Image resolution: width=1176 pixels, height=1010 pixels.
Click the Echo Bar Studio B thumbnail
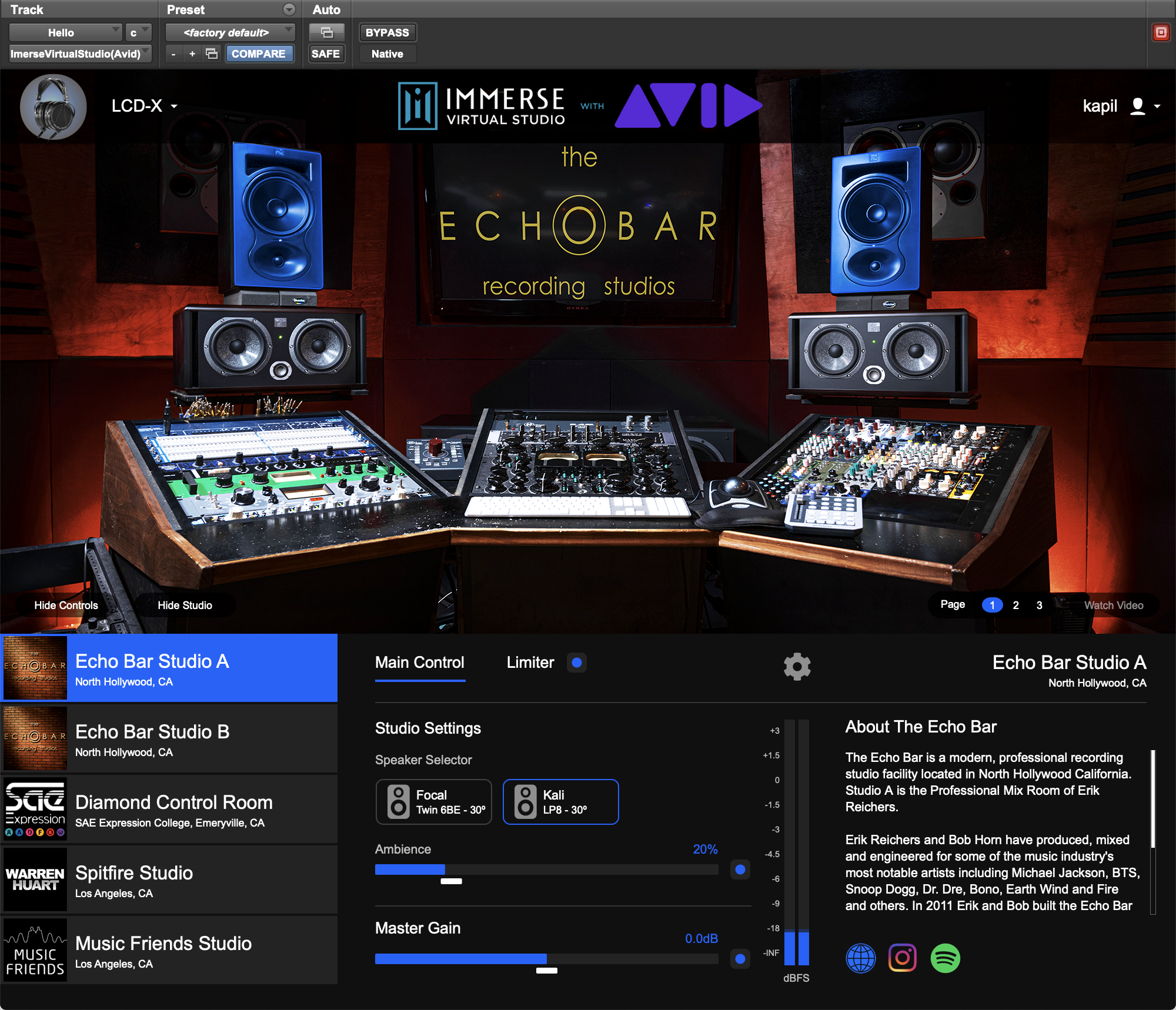pos(35,738)
